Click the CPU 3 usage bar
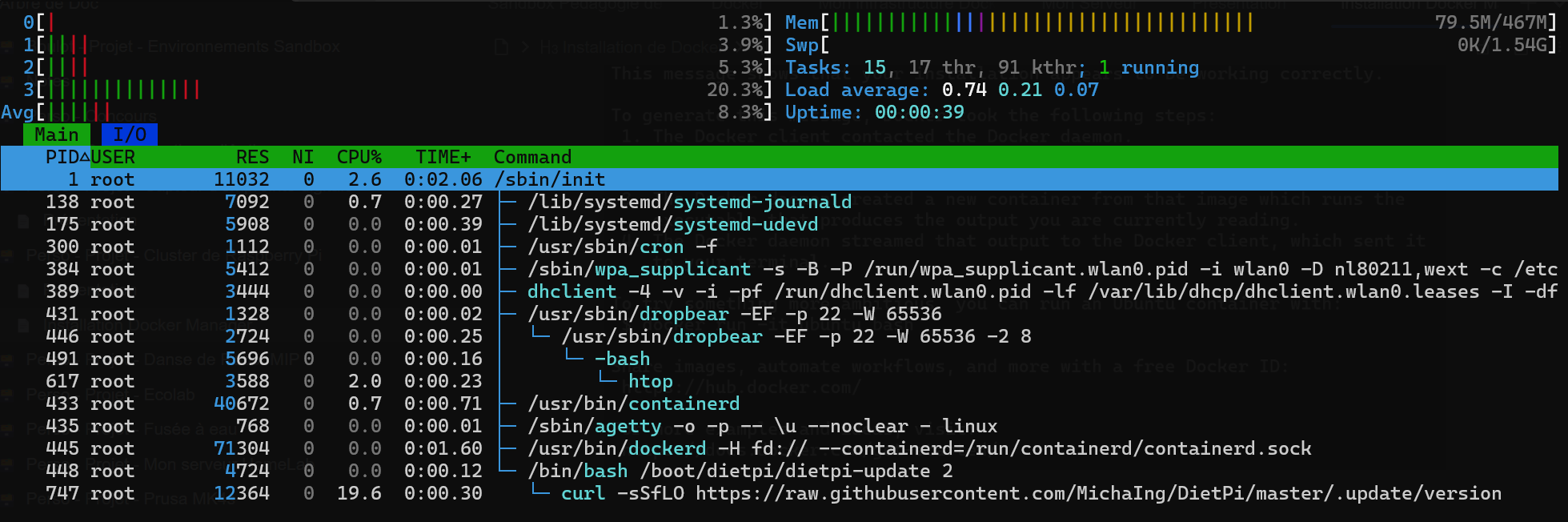This screenshot has width=1568, height=522. [x=120, y=90]
